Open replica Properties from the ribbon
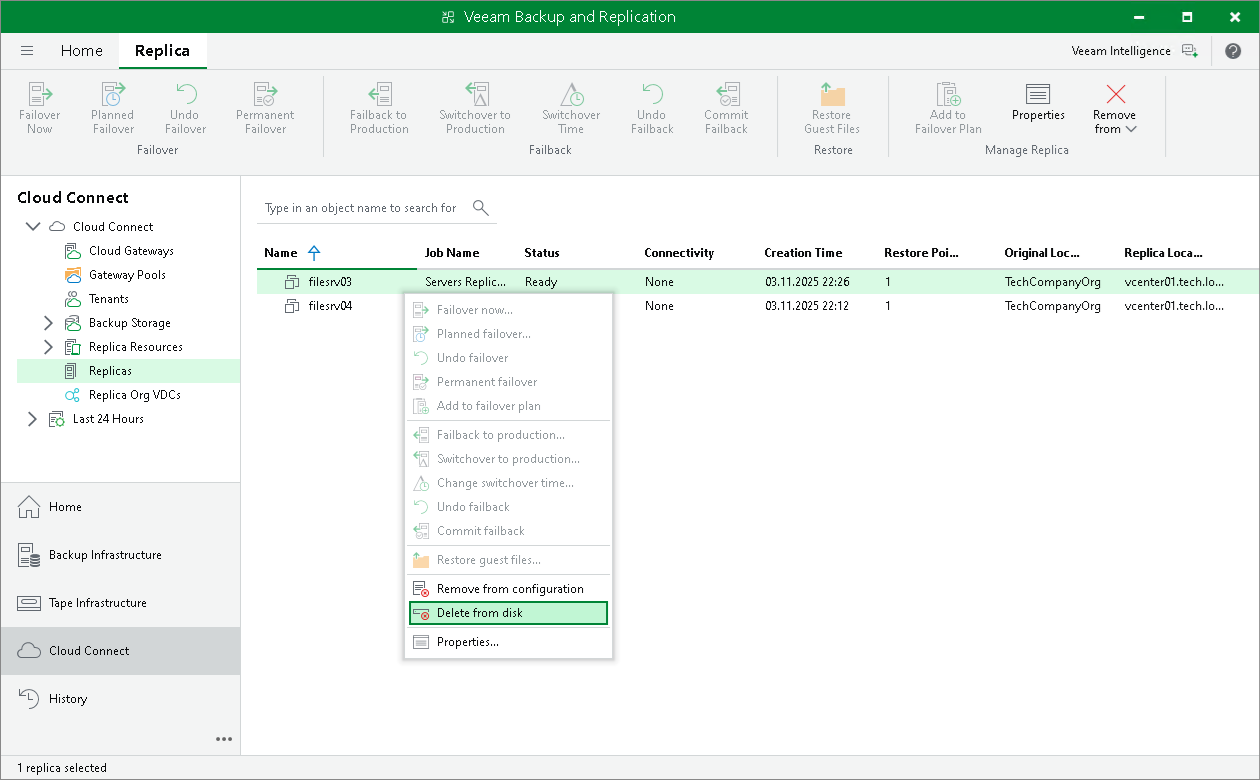 click(x=1038, y=102)
